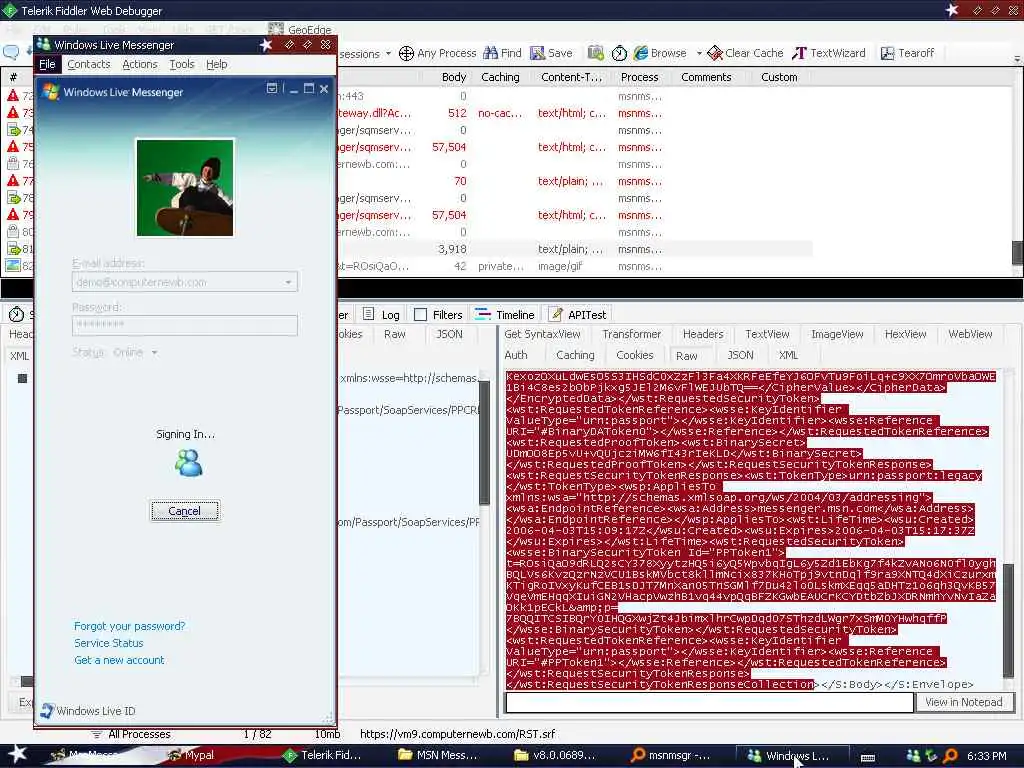Open the APITest tab

pyautogui.click(x=578, y=315)
